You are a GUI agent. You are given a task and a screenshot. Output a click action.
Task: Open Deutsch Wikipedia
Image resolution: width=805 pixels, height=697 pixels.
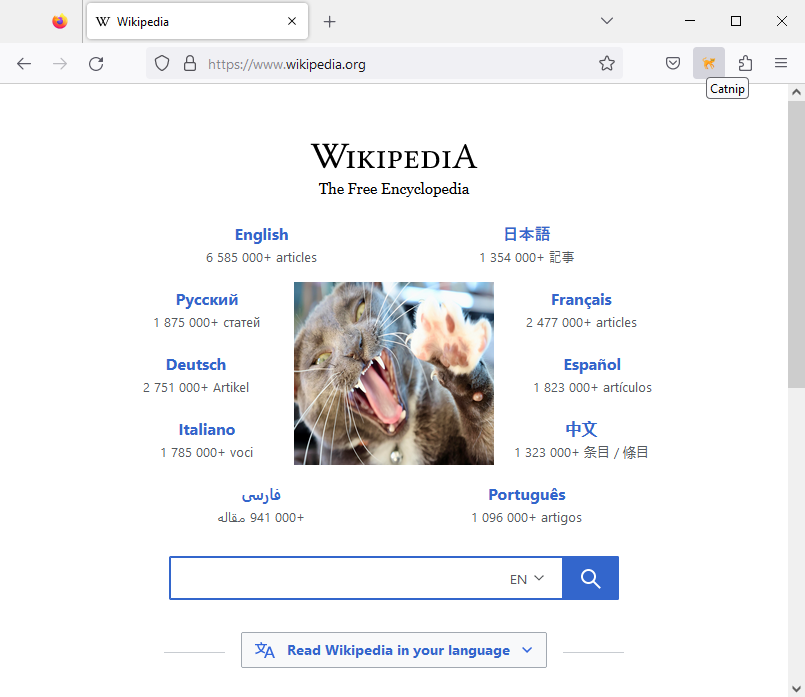[196, 364]
